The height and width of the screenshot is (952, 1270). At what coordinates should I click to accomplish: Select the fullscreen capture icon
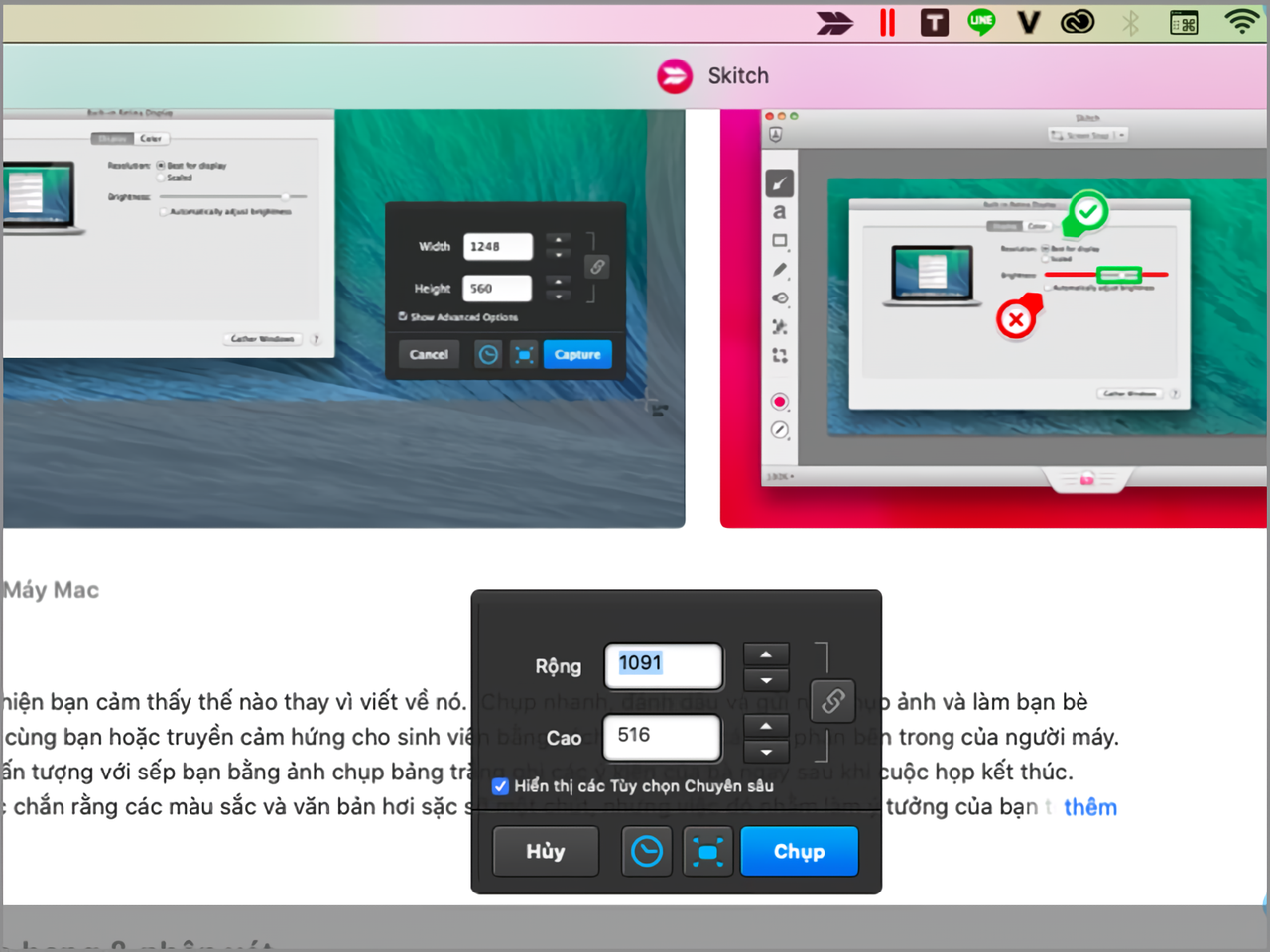click(x=707, y=851)
